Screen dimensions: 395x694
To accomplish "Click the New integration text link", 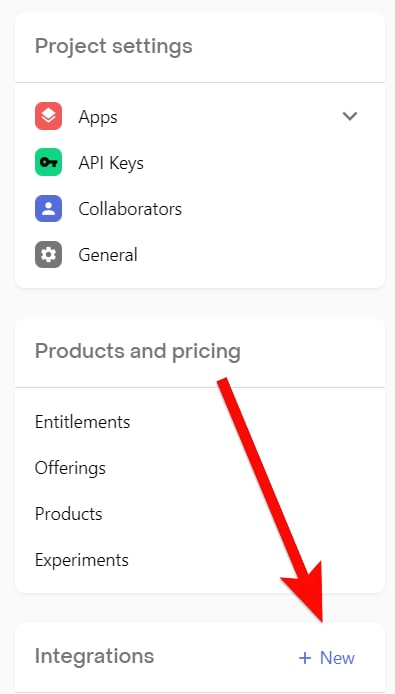I will click(x=337, y=658).
